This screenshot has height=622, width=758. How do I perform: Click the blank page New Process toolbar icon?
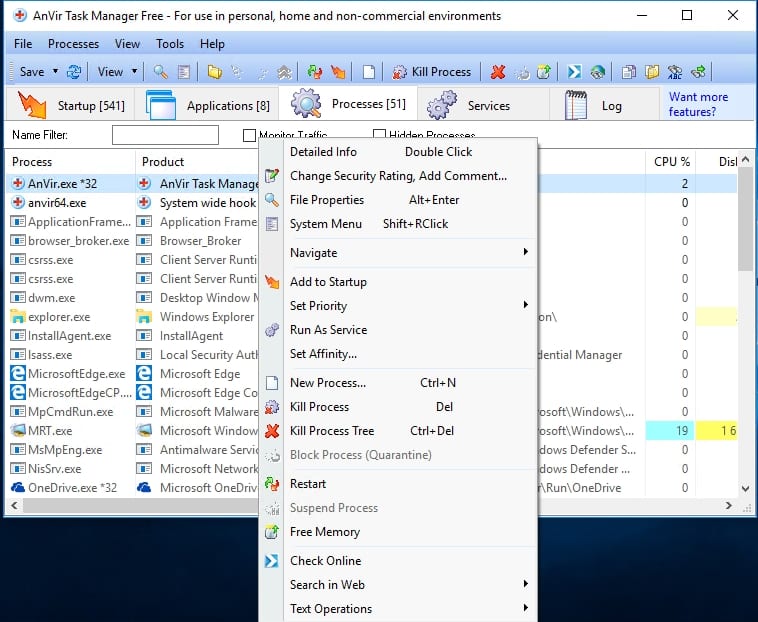click(369, 72)
